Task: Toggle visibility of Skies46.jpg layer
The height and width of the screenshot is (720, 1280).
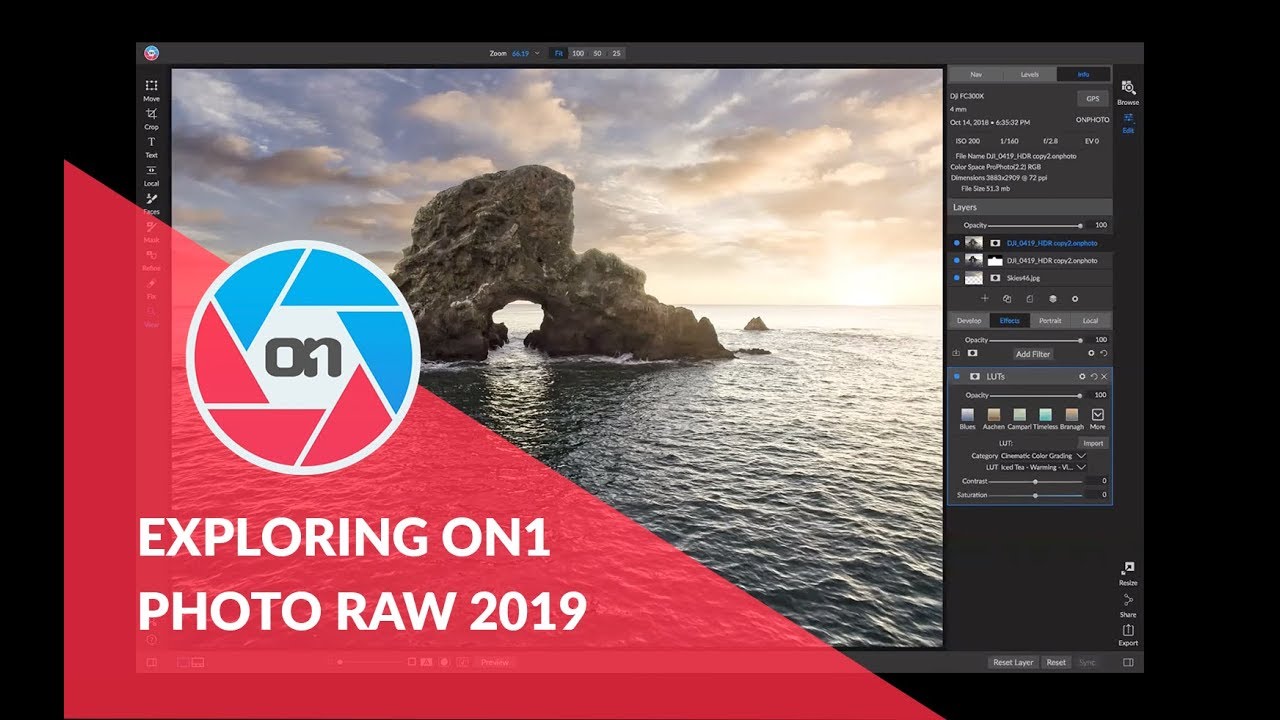Action: (x=956, y=277)
